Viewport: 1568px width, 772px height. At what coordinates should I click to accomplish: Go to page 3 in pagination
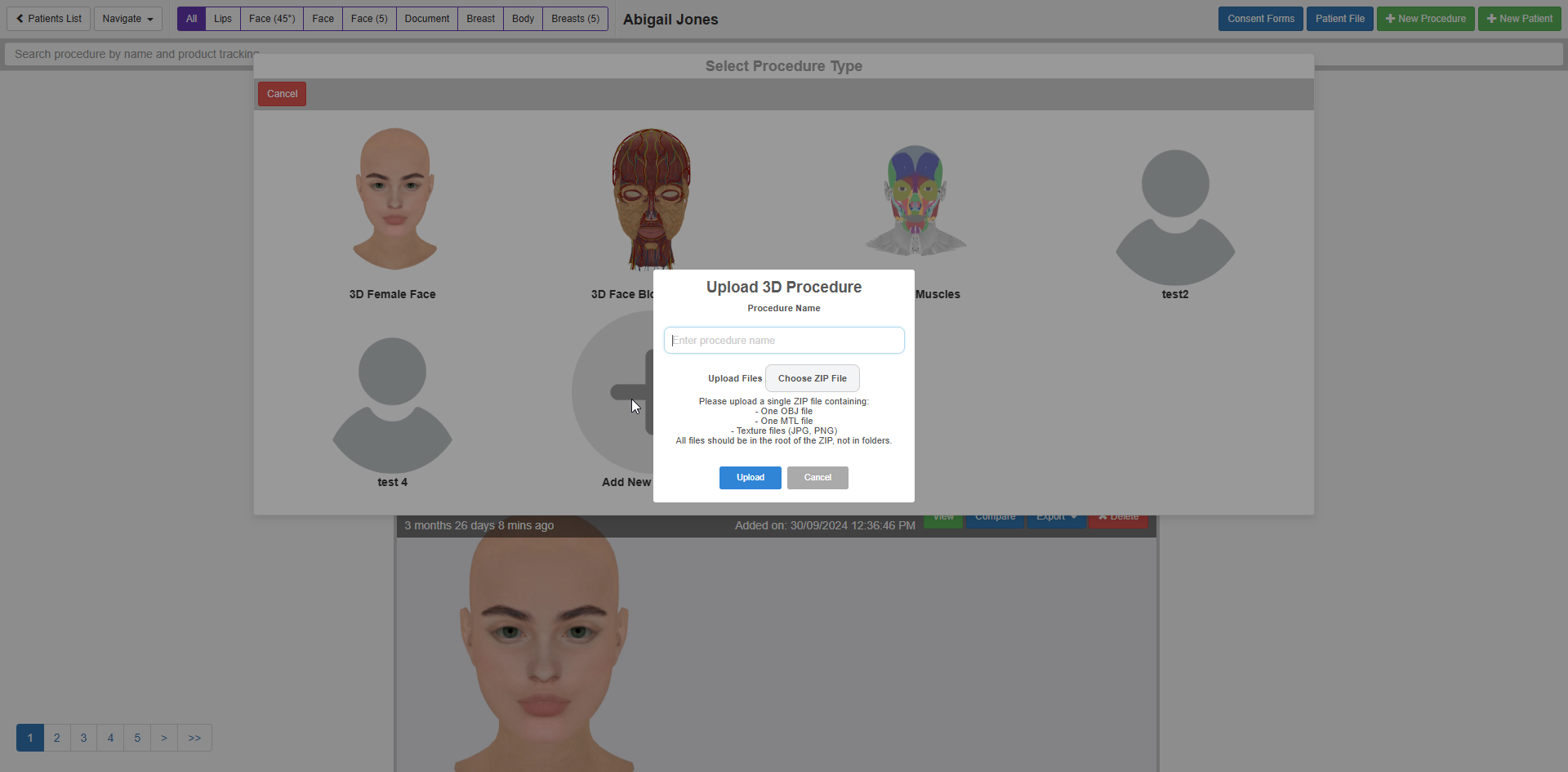coord(83,738)
